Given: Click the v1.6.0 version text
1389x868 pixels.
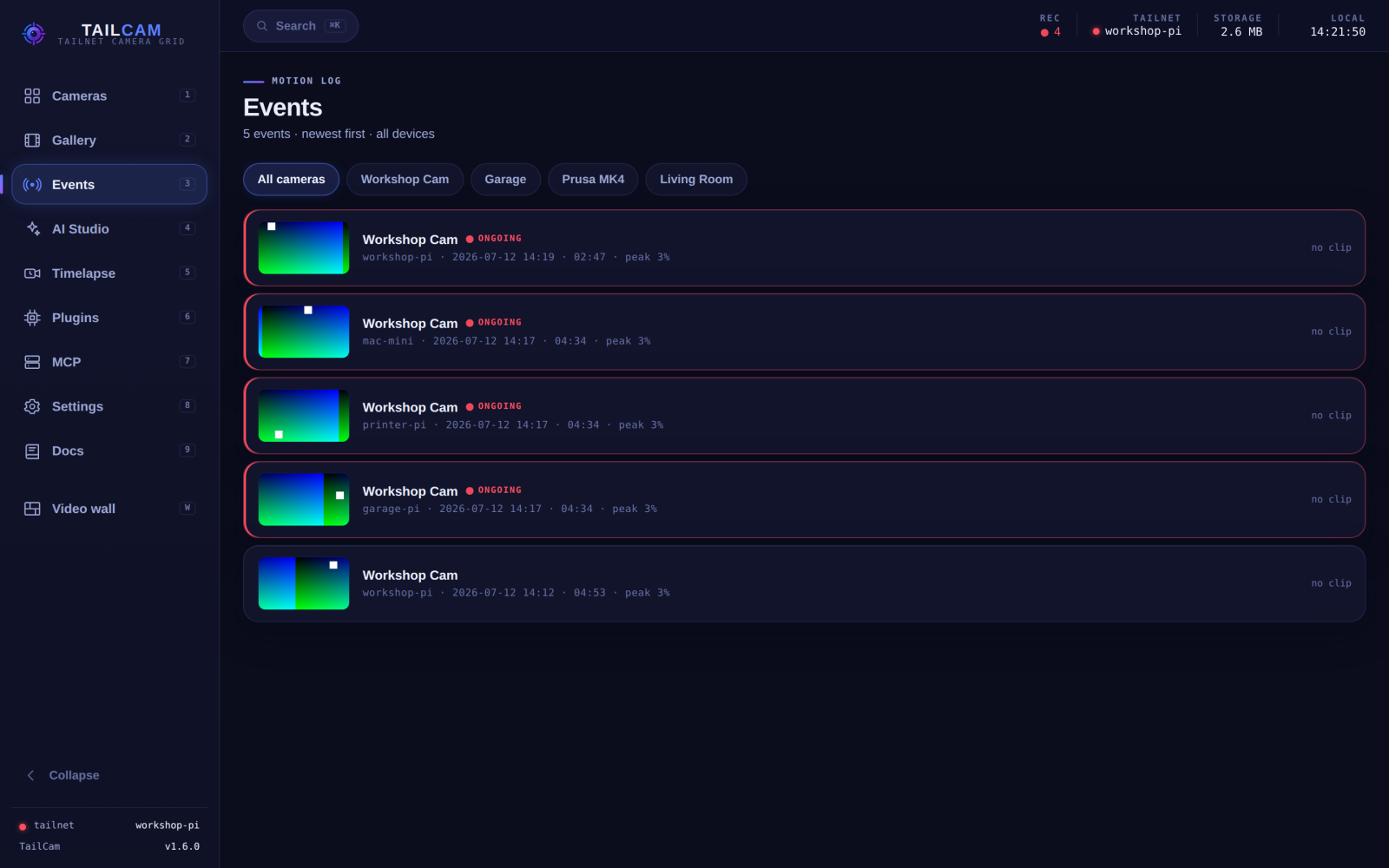Looking at the screenshot, I should coord(182,846).
